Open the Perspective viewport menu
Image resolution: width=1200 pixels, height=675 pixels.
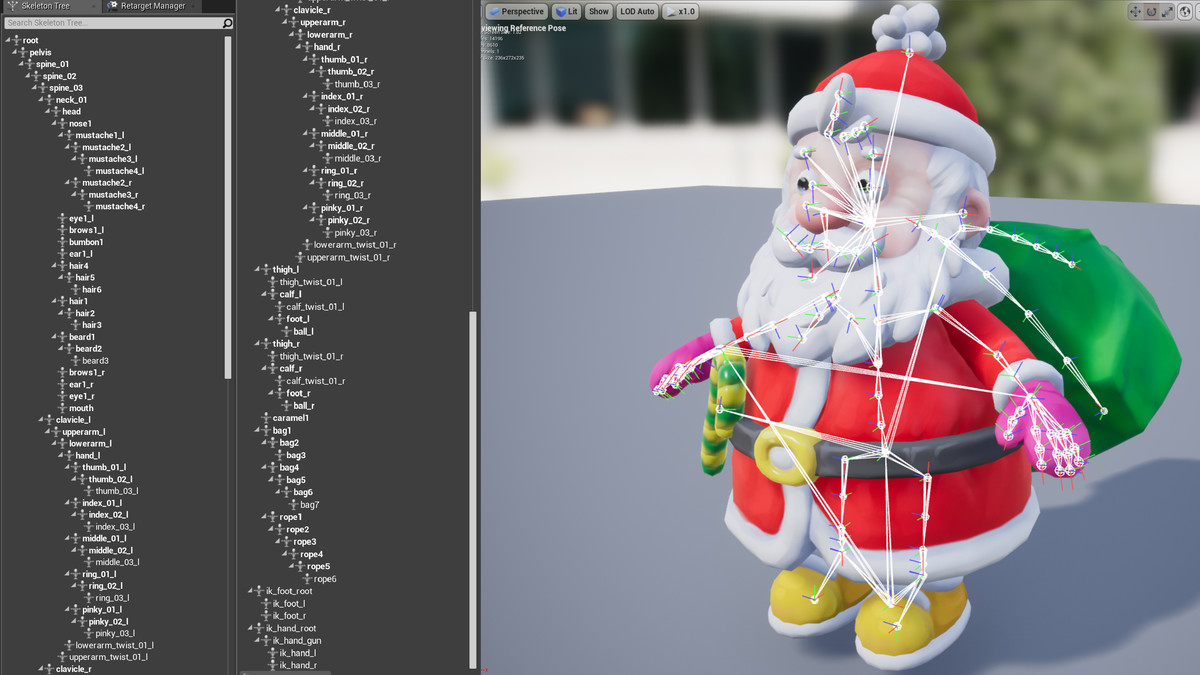click(x=517, y=12)
